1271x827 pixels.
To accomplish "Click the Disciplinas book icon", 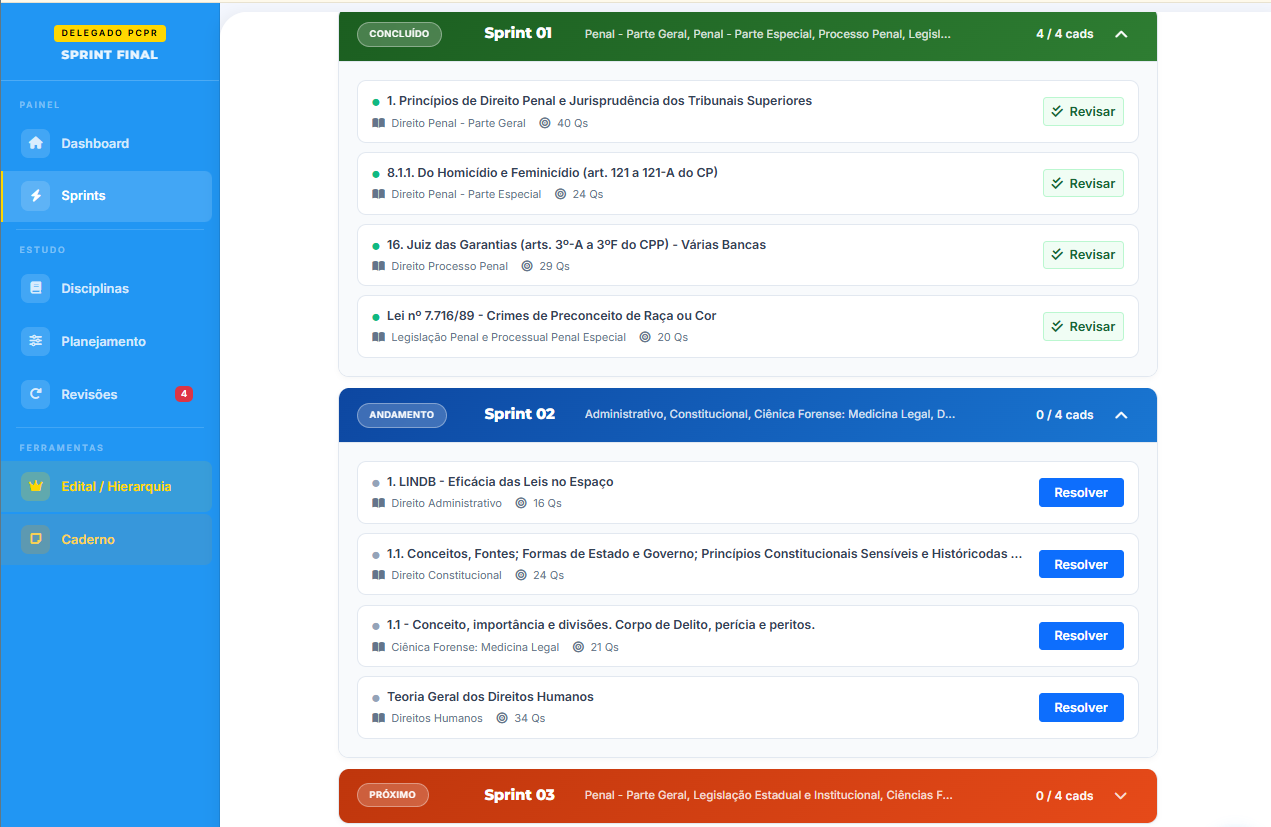I will pyautogui.click(x=36, y=288).
